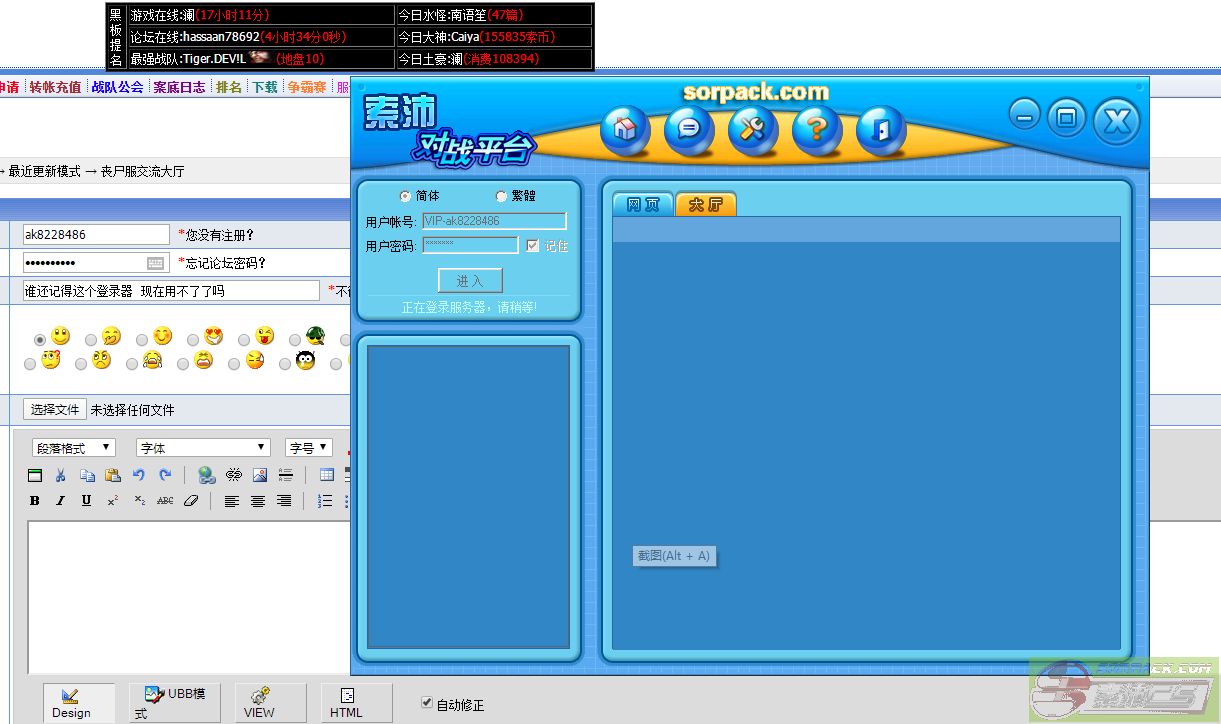
Task: Select the 繁體 radio button
Action: click(501, 196)
